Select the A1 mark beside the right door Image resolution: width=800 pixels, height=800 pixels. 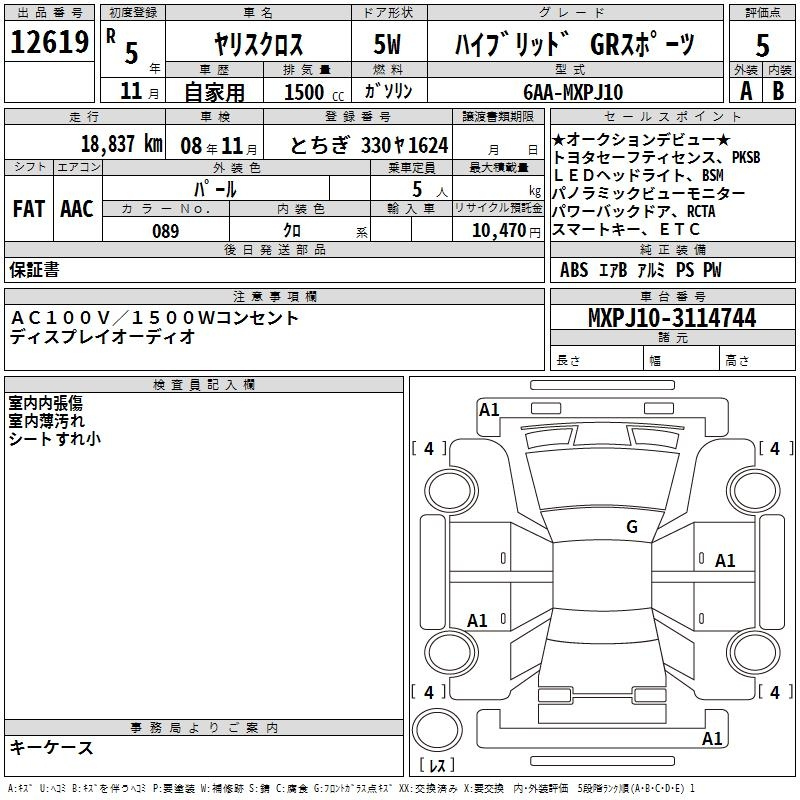point(725,561)
